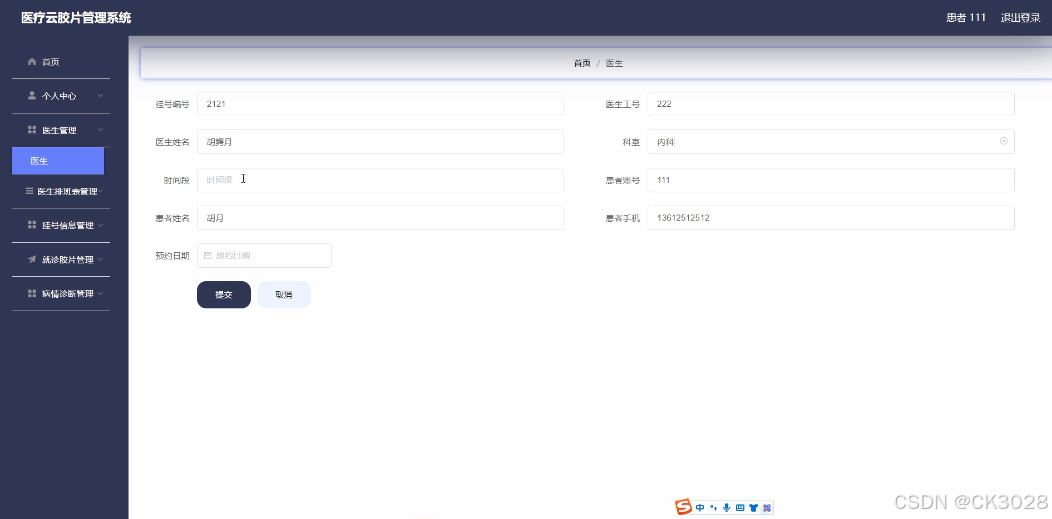This screenshot has height=519, width=1052.
Task: Open the Sogou toolbox four-squares icon
Action: tap(766, 508)
